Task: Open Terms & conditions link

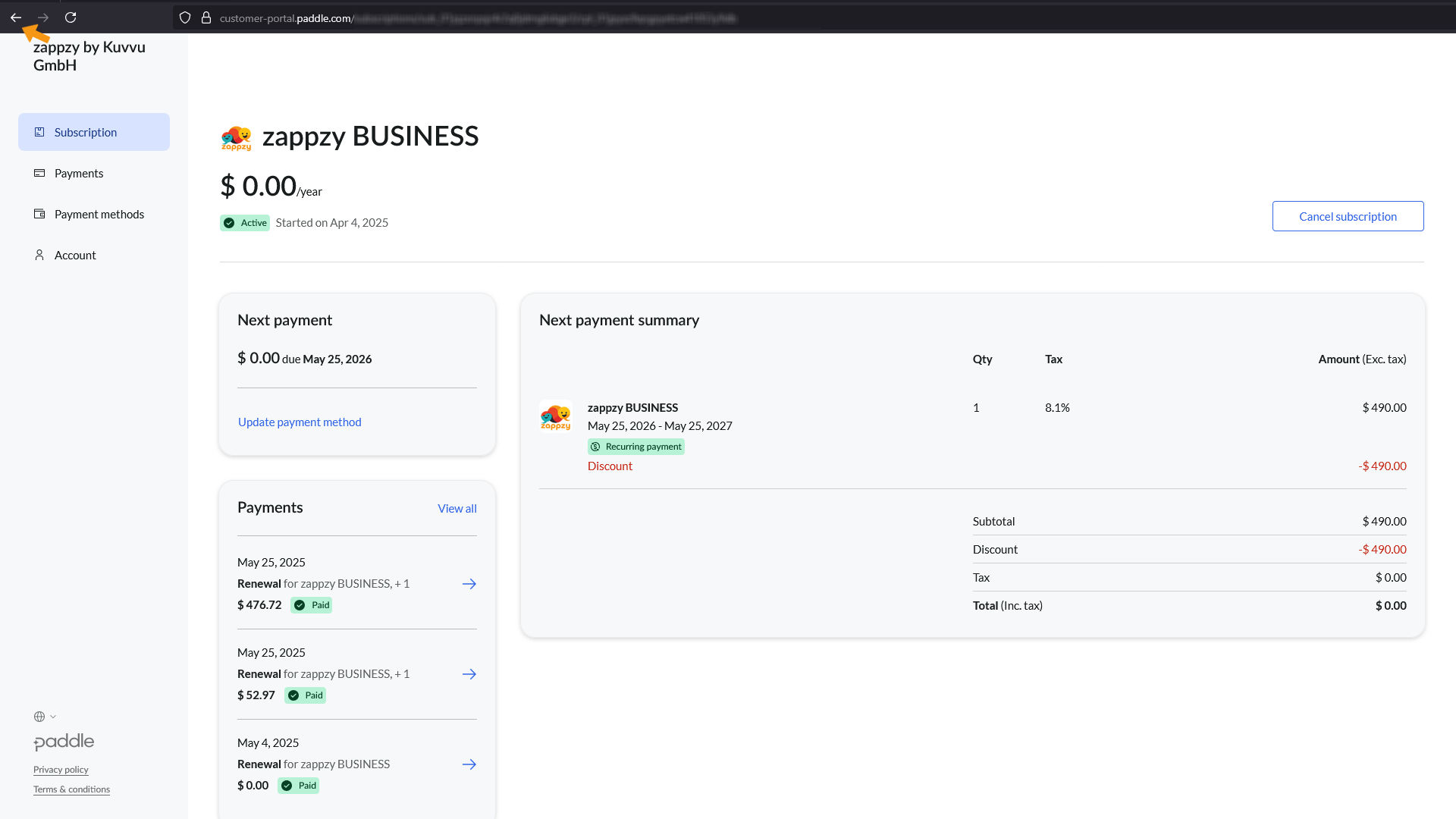Action: point(71,789)
